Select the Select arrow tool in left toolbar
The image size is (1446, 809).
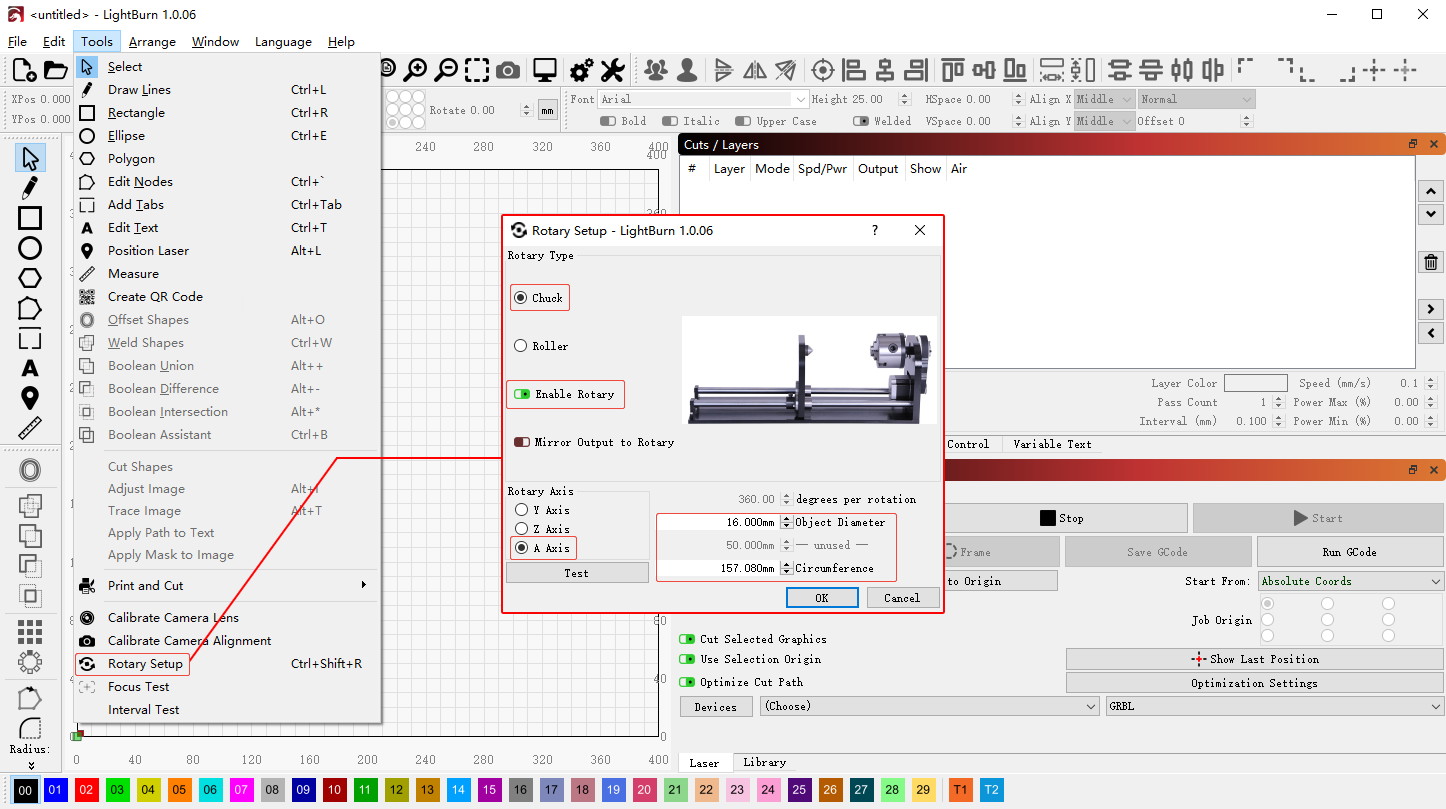coord(30,158)
